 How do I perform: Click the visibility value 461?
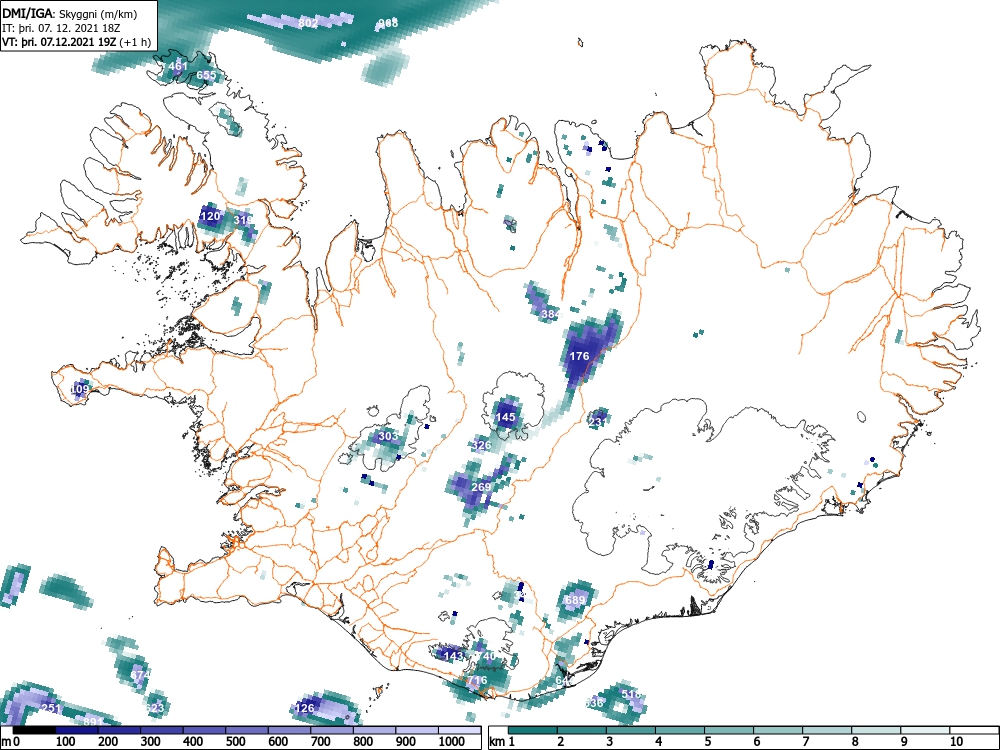[178, 66]
